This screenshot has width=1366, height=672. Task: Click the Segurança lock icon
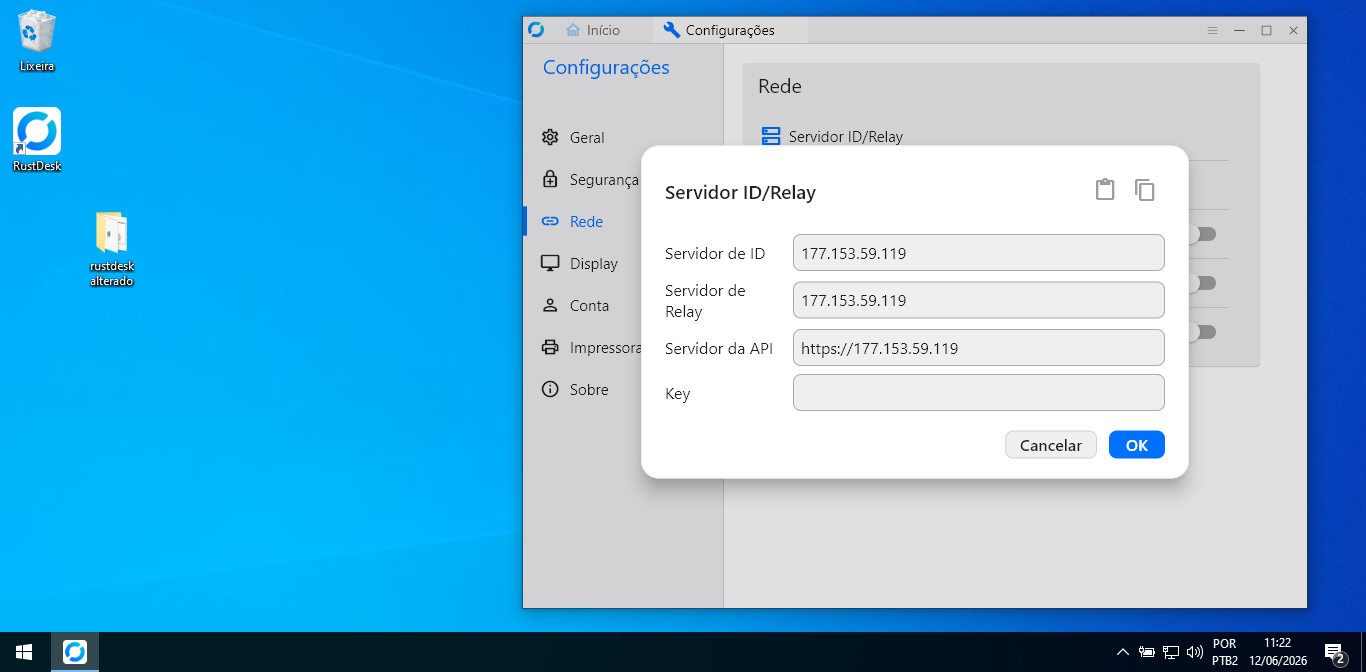coord(550,180)
